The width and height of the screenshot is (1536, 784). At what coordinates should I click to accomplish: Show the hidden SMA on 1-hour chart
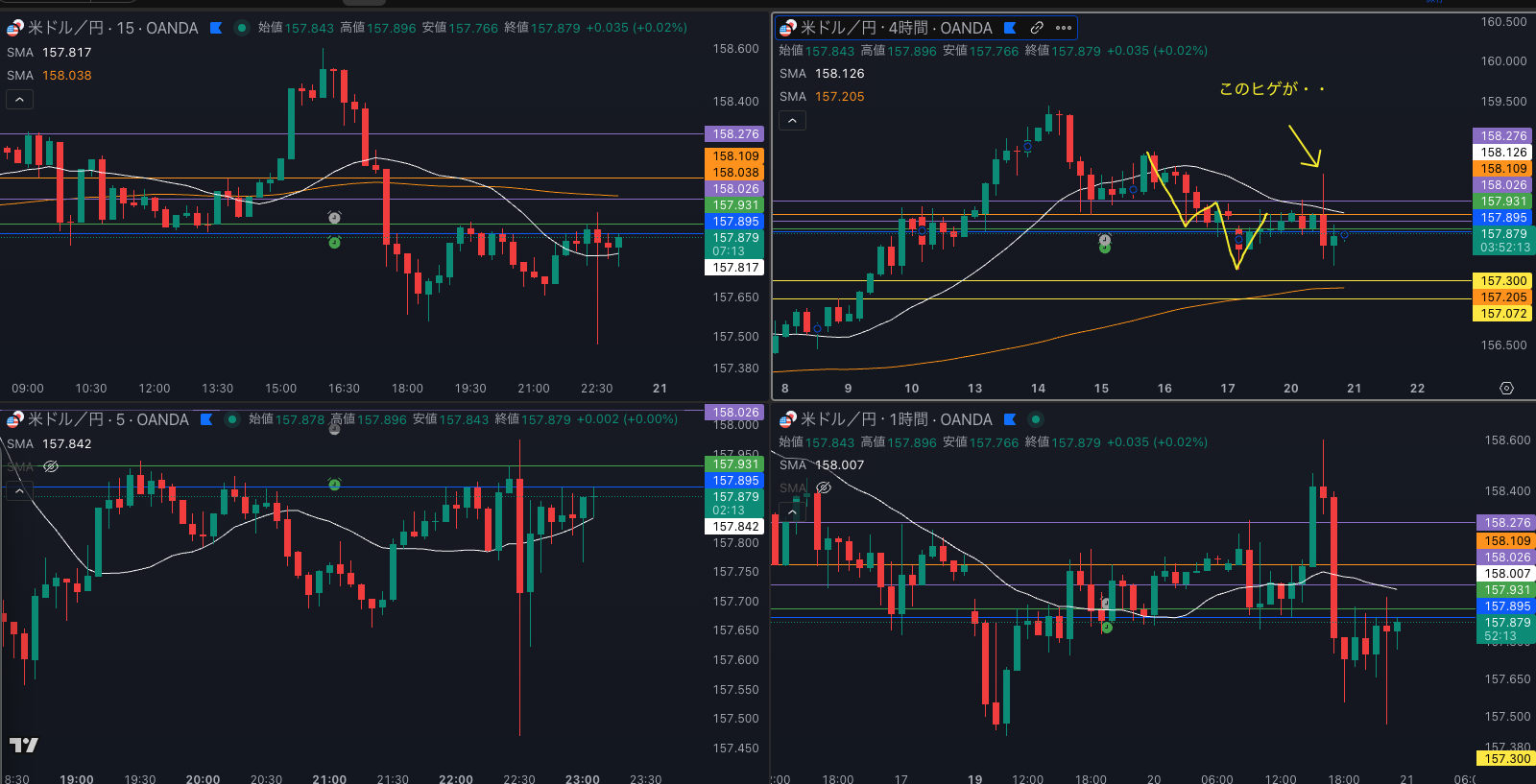[x=823, y=487]
